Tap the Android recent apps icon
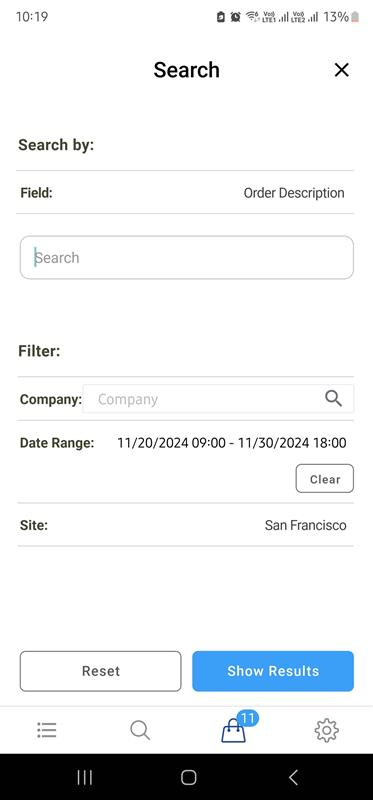 click(x=85, y=778)
